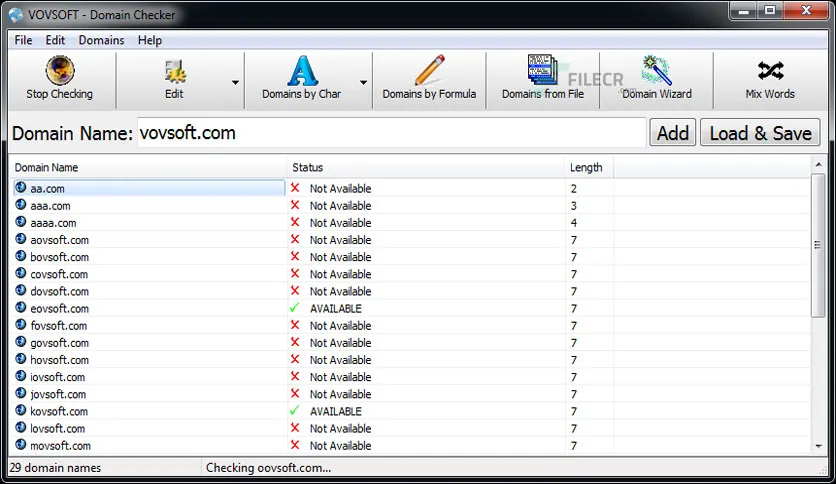Click red X status icon for hovsoft.com
Viewport: 836px width, 484px height.
click(x=295, y=359)
